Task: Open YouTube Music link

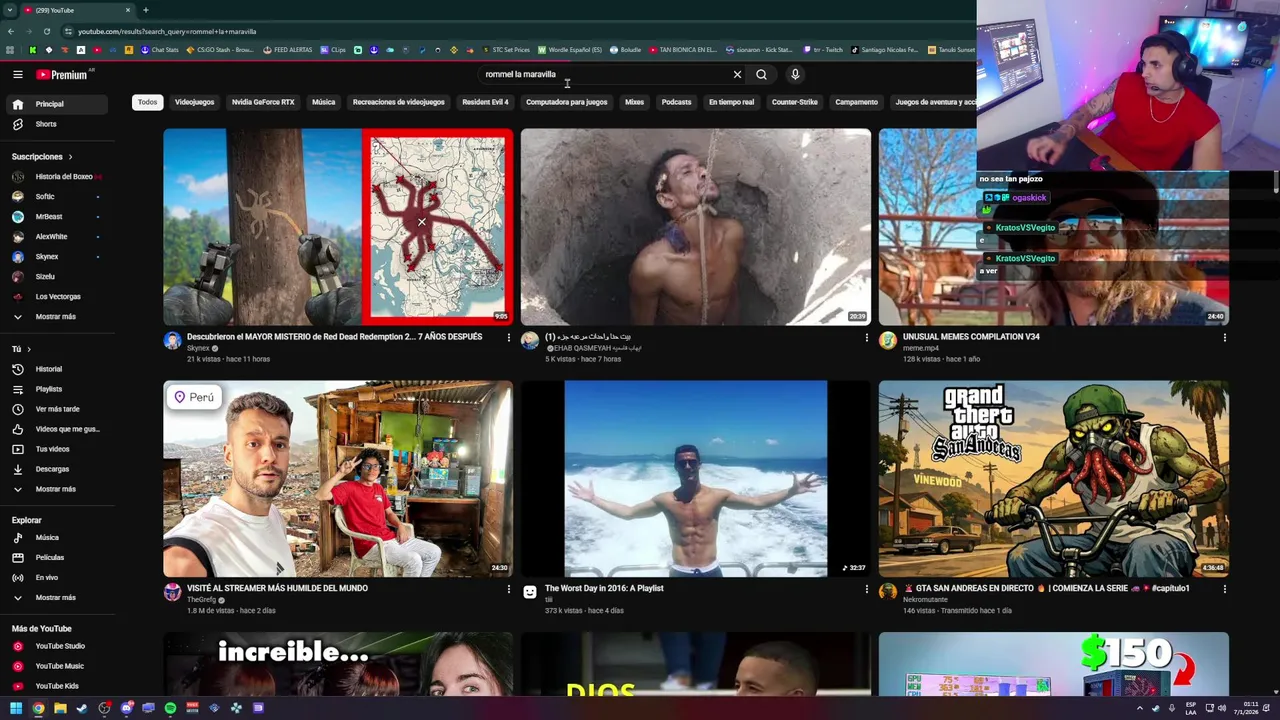Action: 57,666
